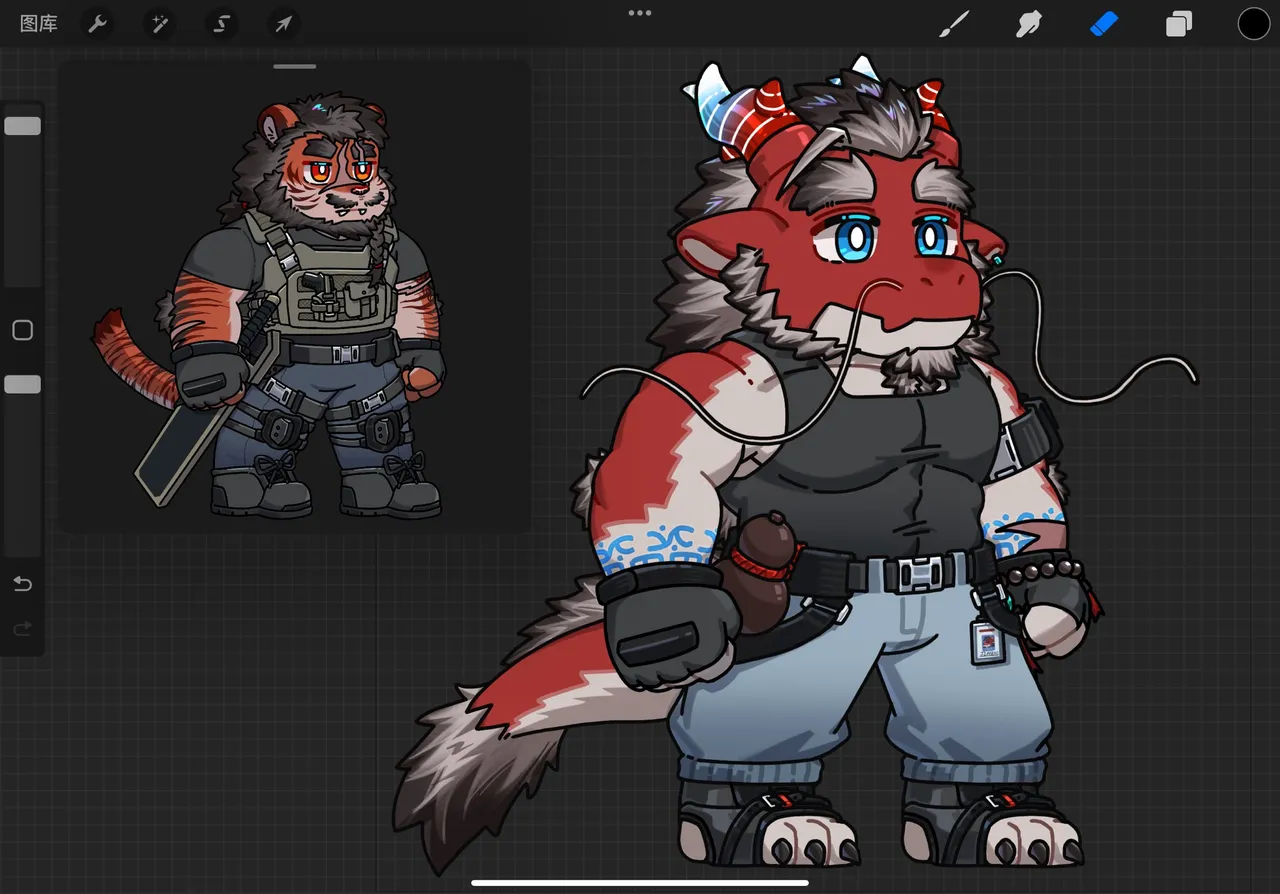
Task: Open the Gallery (图库) button
Action: pyautogui.click(x=39, y=24)
